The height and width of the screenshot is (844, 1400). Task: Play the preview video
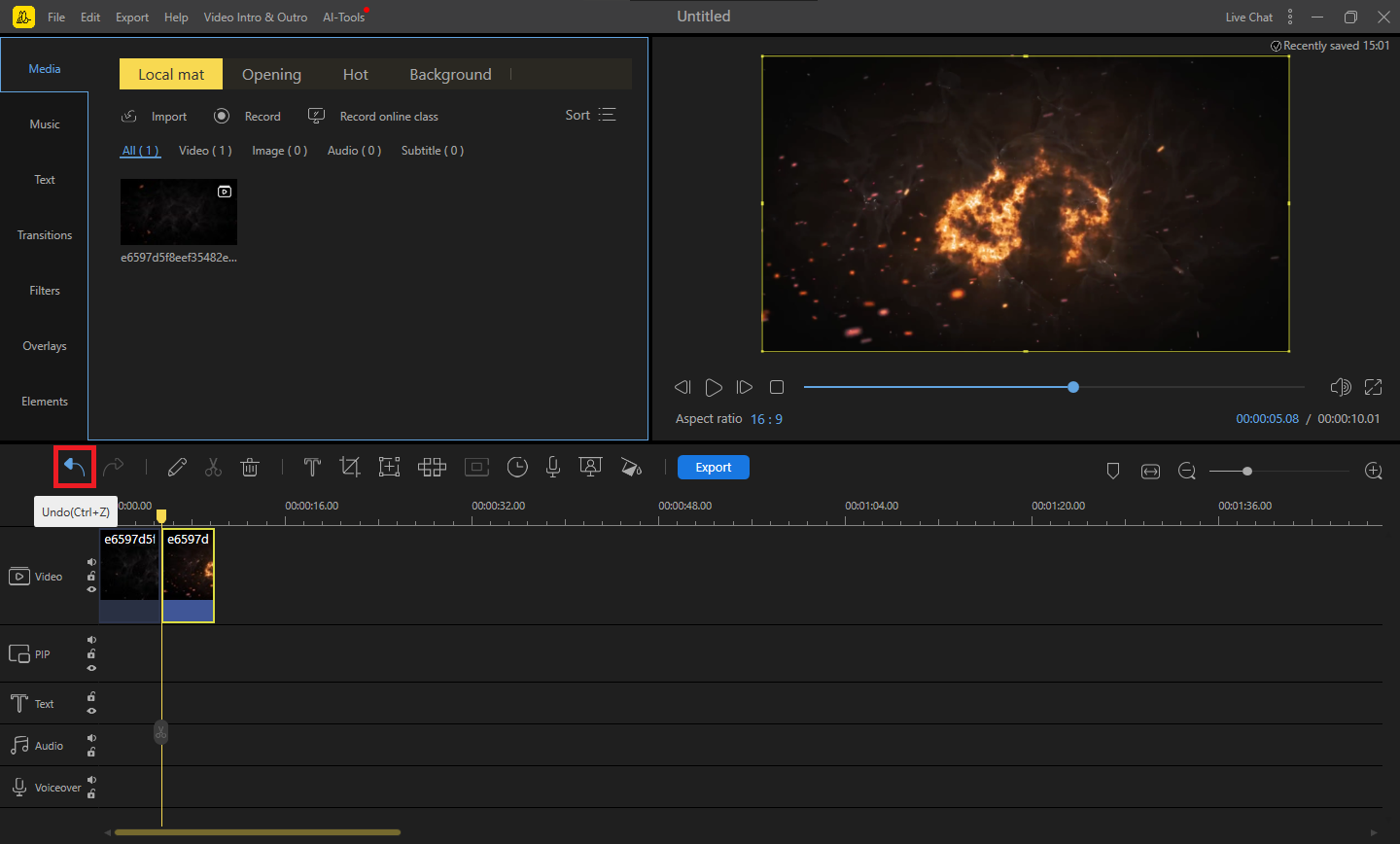click(714, 387)
